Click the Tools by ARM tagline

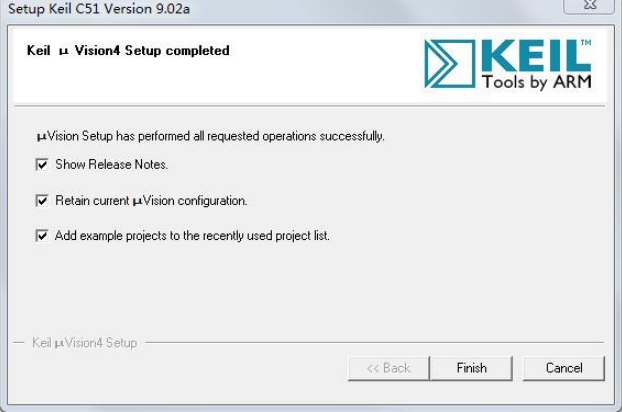click(536, 82)
